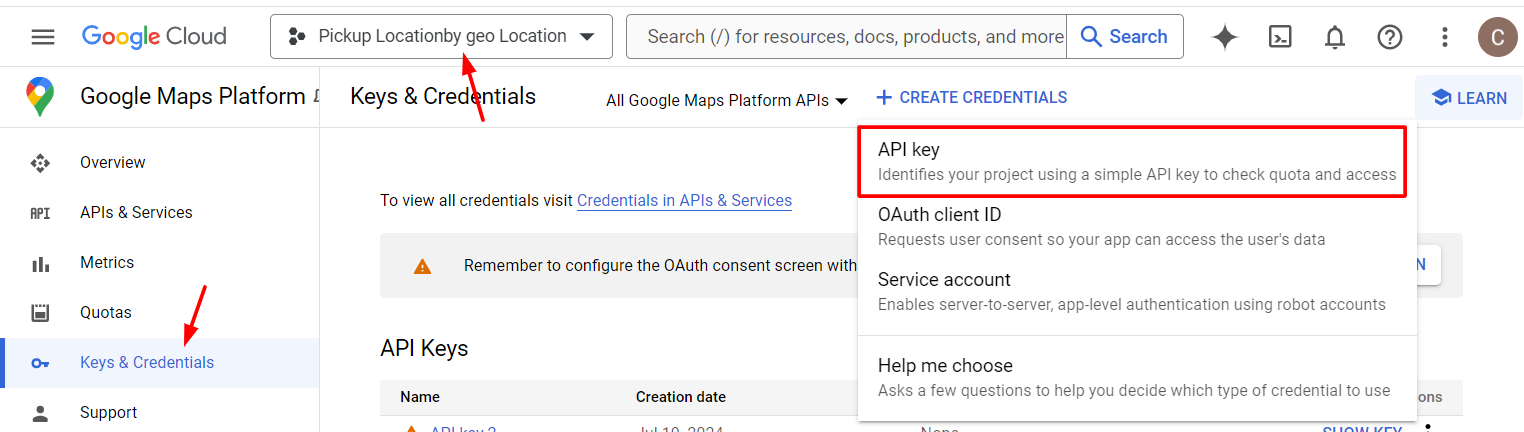Viewport: 1524px width, 432px height.
Task: Open Overview in the sidebar
Action: click(113, 162)
